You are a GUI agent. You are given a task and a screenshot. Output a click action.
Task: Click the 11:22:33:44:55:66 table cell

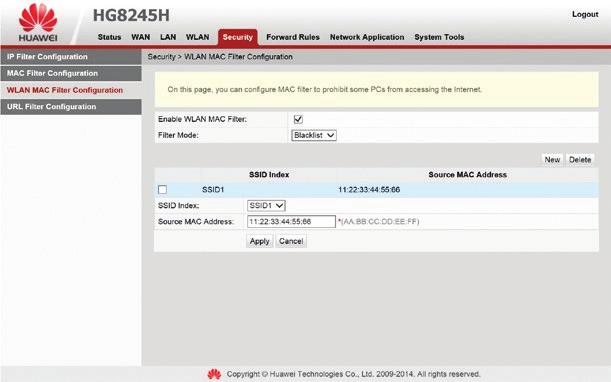click(x=369, y=190)
